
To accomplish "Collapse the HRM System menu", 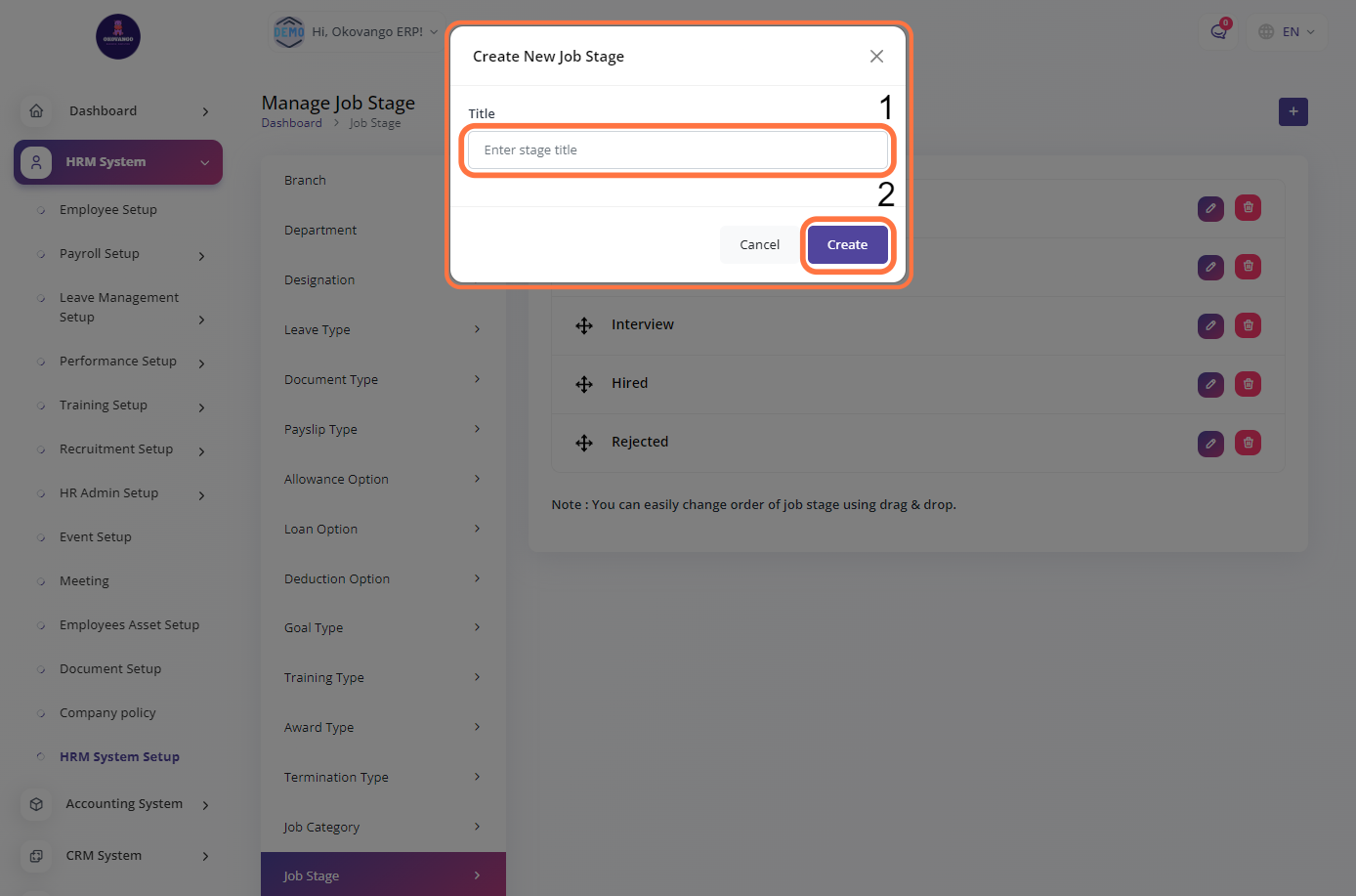I will (x=204, y=162).
